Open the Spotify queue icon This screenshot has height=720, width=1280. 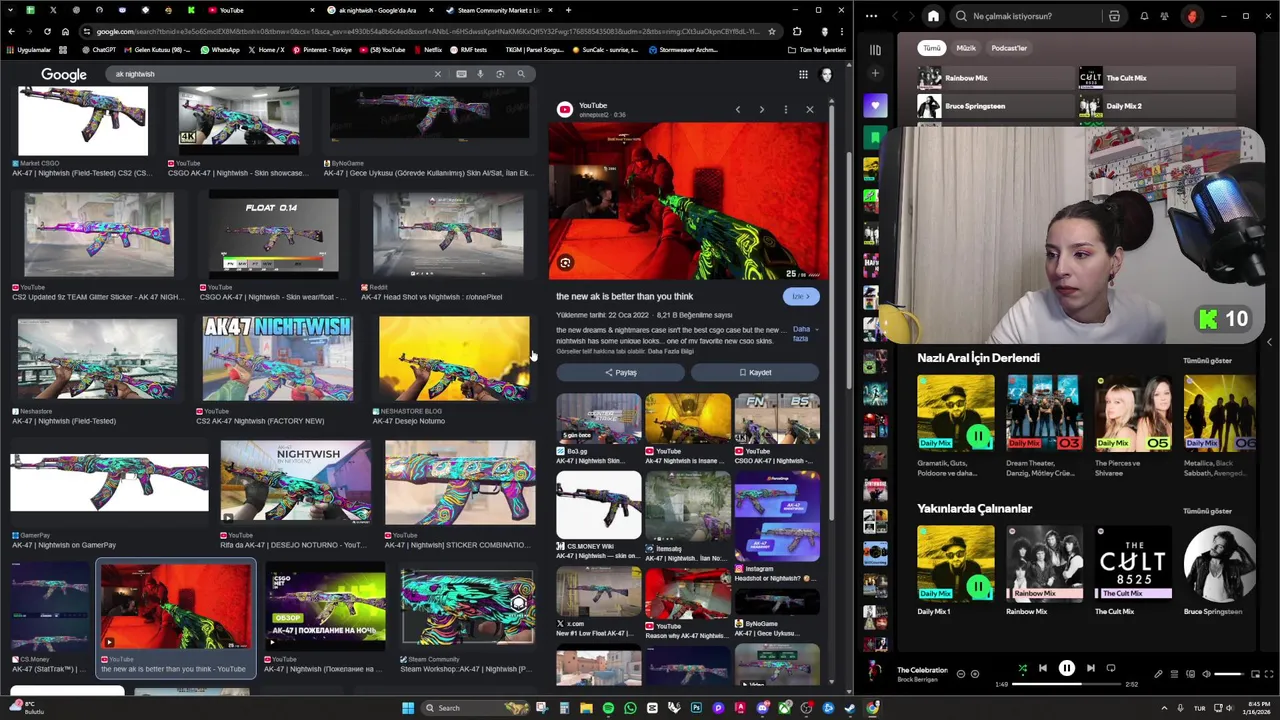coord(1175,674)
